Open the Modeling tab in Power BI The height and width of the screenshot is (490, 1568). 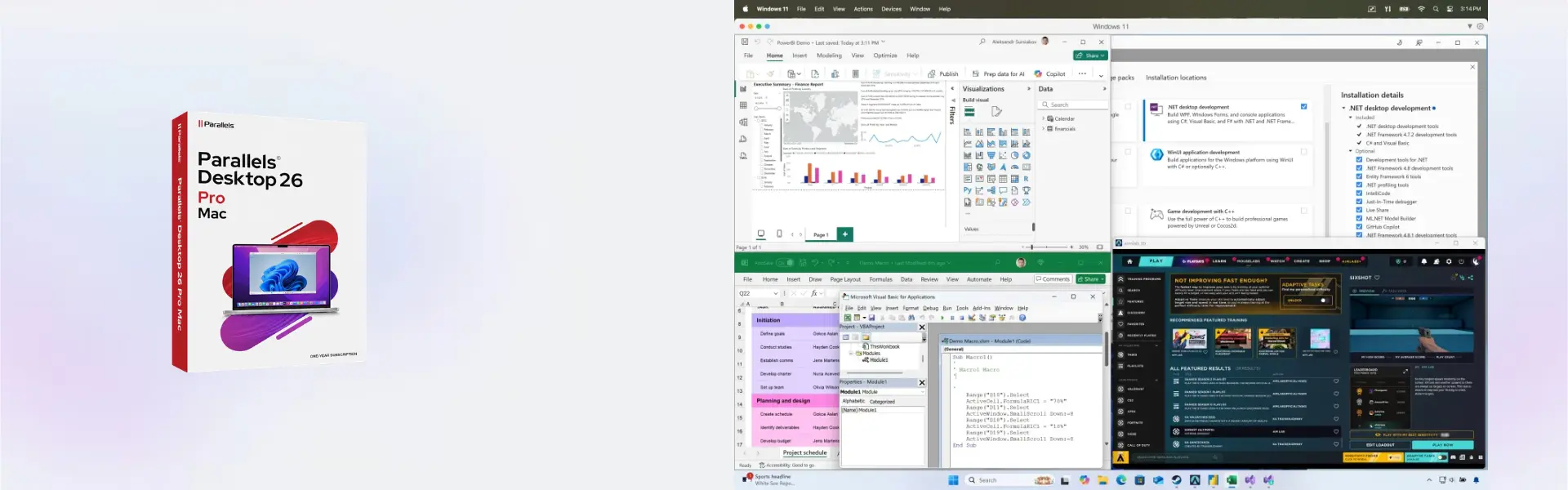829,56
